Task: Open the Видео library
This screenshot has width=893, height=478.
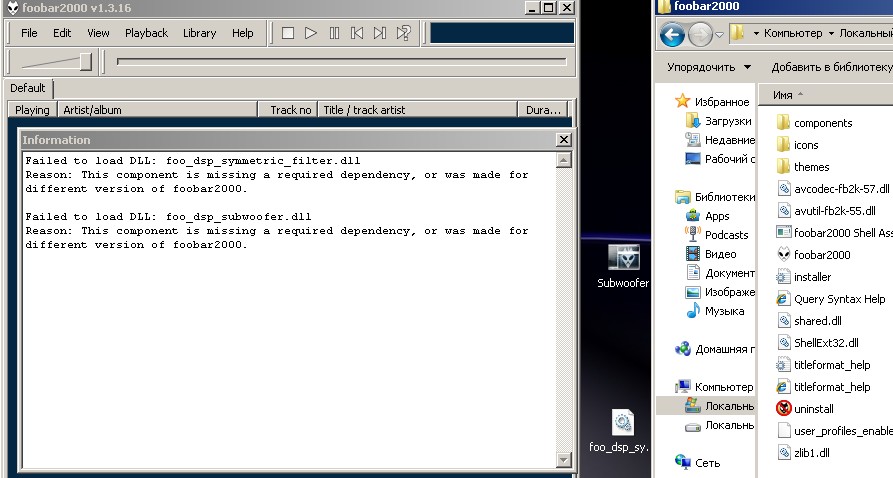Action: click(x=711, y=254)
